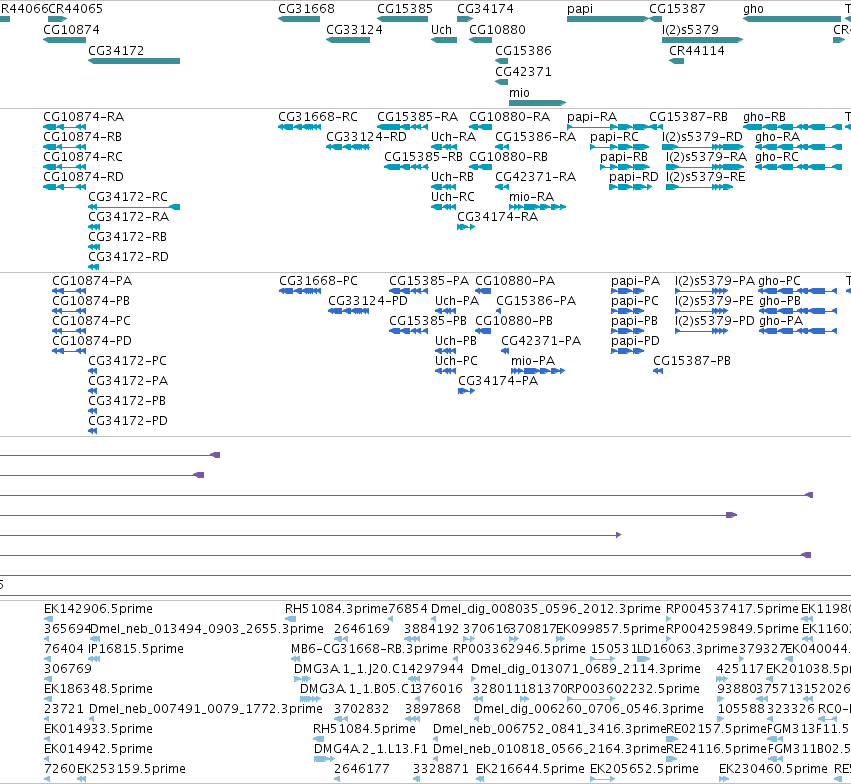Select the CG33124 gene label

tap(354, 30)
